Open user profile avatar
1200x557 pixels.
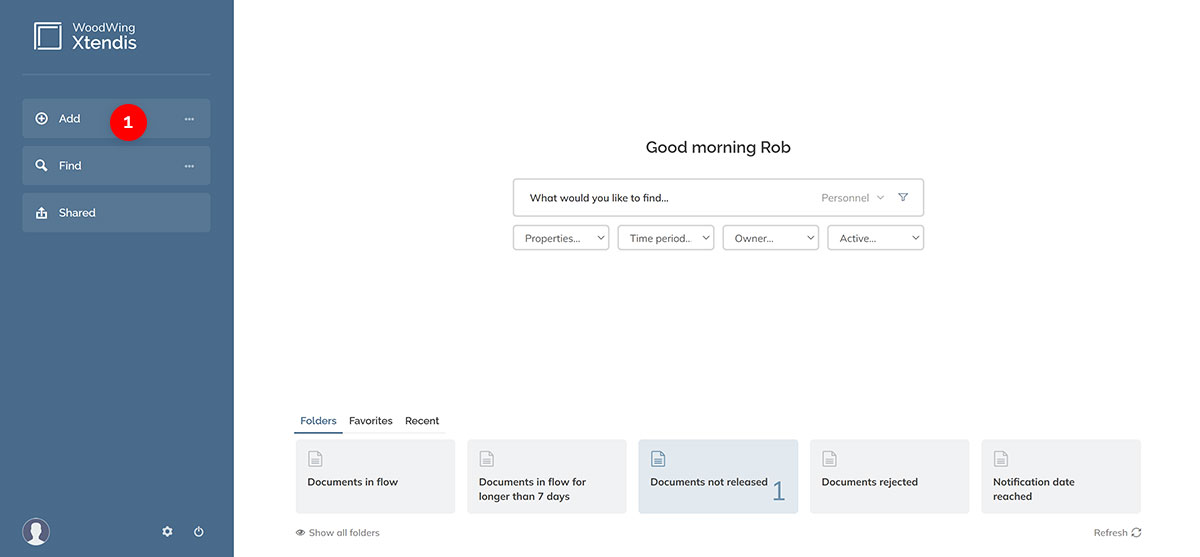36,532
